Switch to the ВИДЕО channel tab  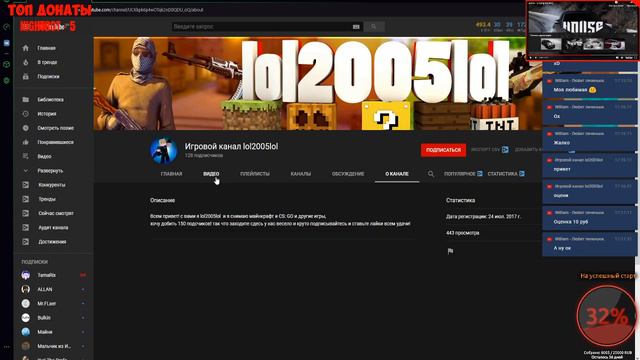211,174
